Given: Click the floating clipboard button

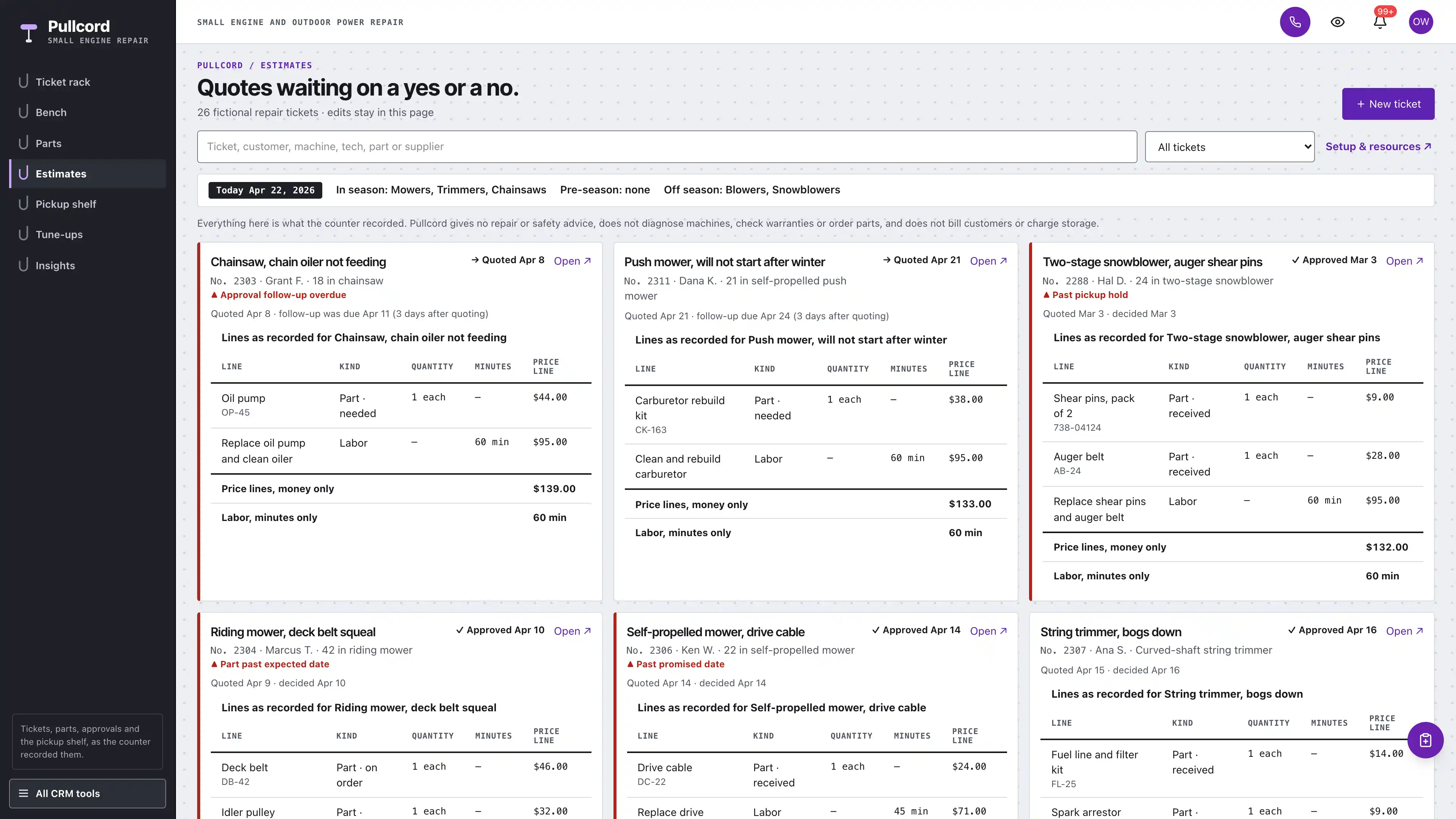Looking at the screenshot, I should 1425,740.
